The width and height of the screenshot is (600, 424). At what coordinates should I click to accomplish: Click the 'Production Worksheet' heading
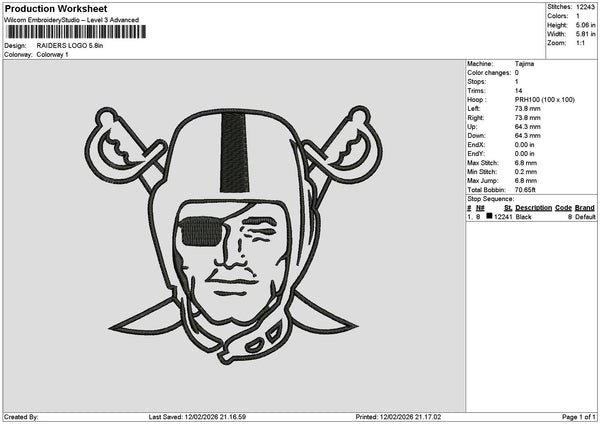(56, 8)
